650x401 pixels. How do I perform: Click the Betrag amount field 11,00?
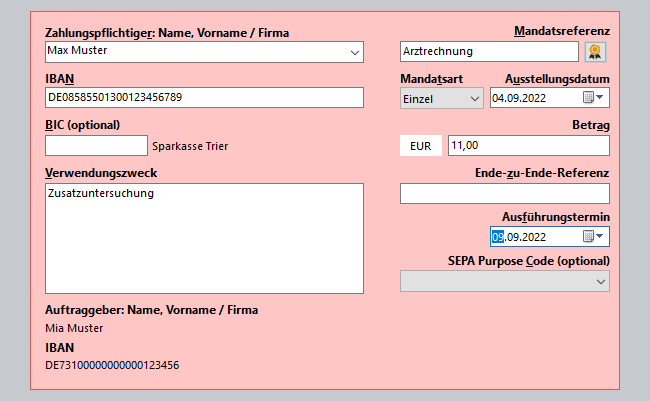529,146
